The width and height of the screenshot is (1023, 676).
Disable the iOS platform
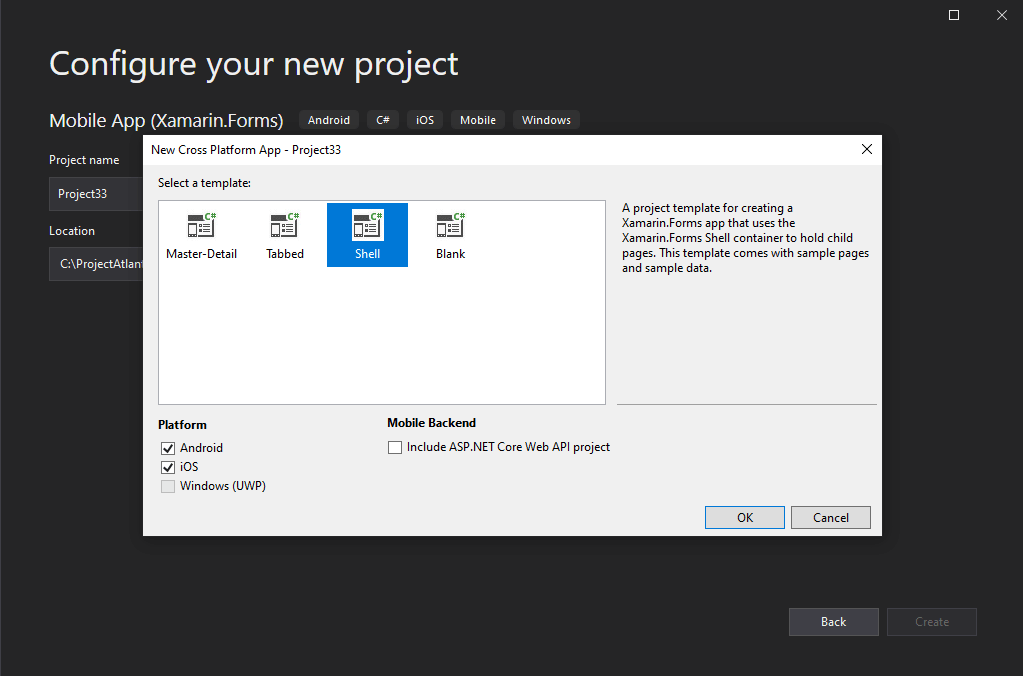pos(168,467)
